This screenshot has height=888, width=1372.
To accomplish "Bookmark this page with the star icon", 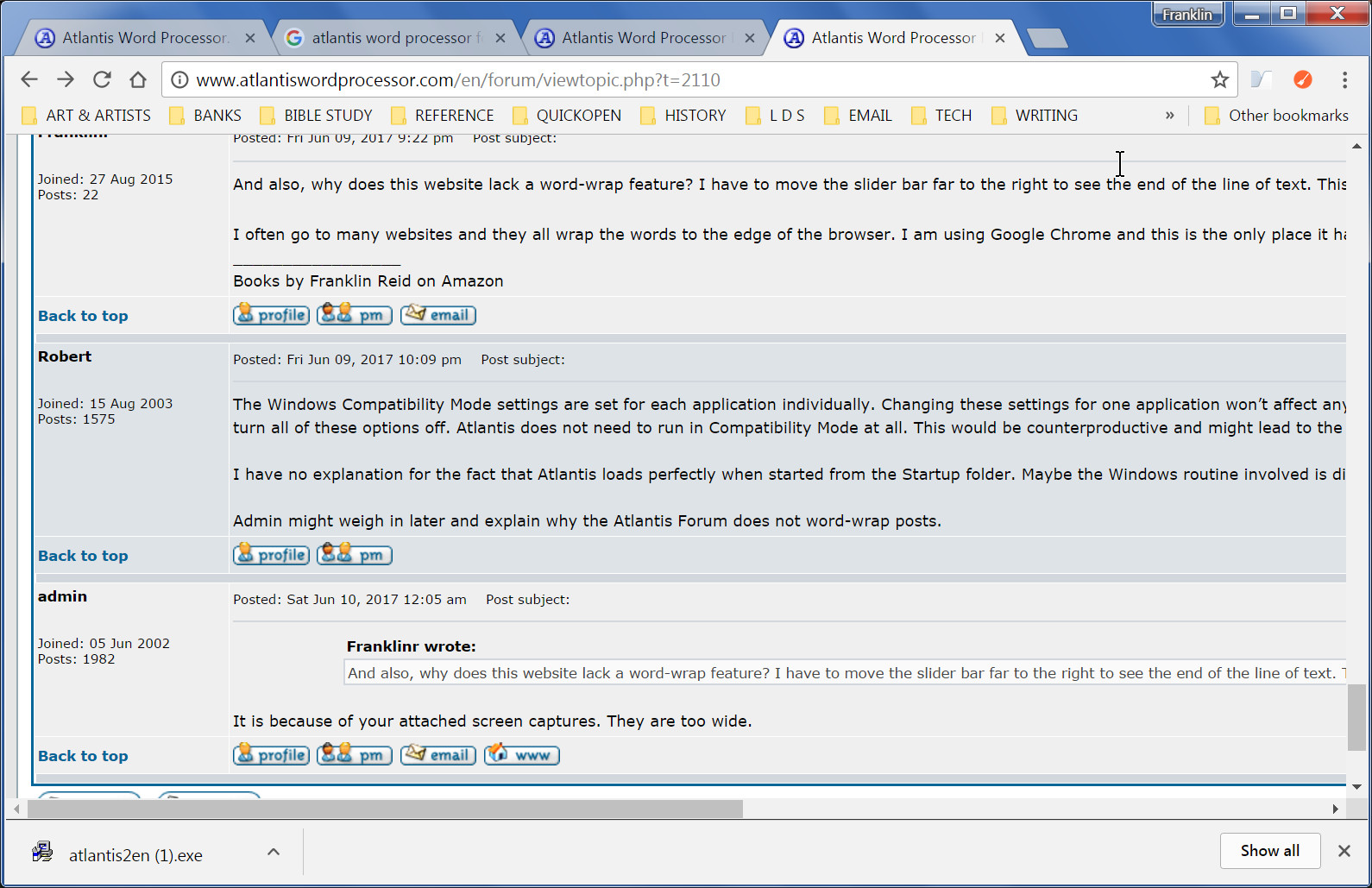I will tap(1219, 80).
